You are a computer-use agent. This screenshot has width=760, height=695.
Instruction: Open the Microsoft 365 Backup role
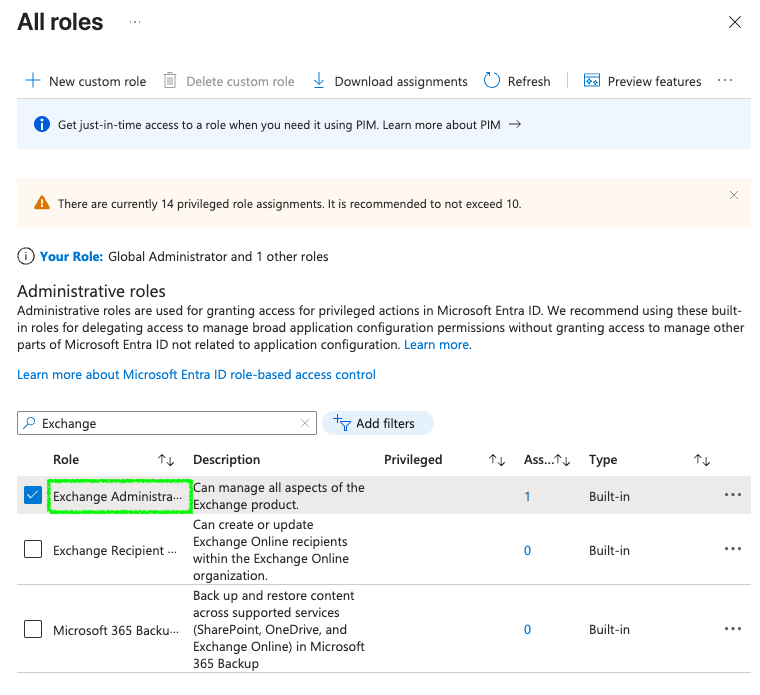pos(116,630)
